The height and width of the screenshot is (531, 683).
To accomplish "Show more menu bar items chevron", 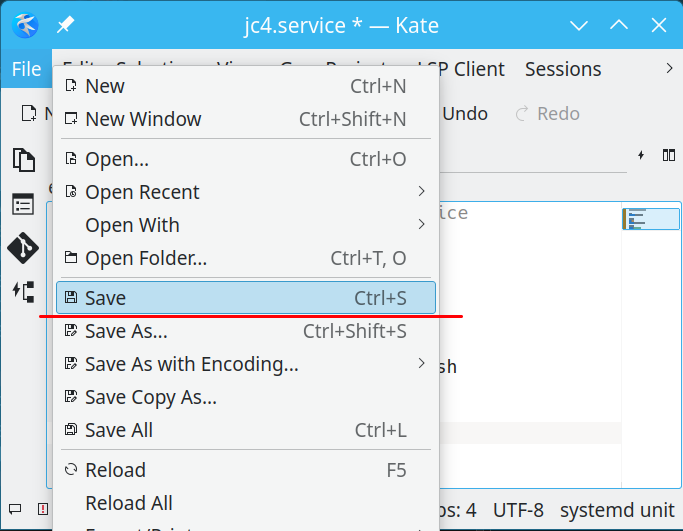I will [x=669, y=69].
